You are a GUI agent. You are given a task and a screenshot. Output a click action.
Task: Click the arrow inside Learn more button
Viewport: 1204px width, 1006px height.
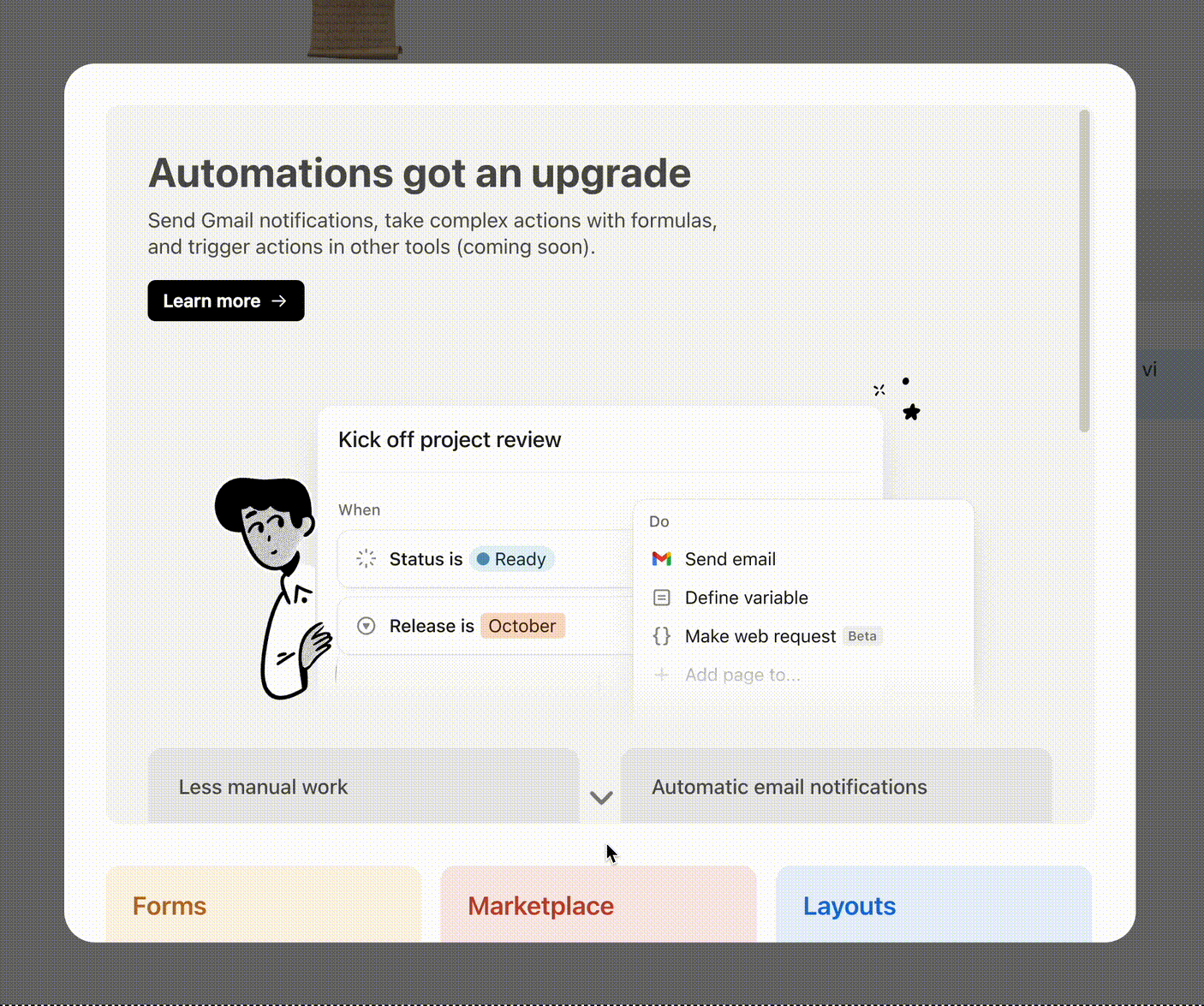tap(279, 301)
